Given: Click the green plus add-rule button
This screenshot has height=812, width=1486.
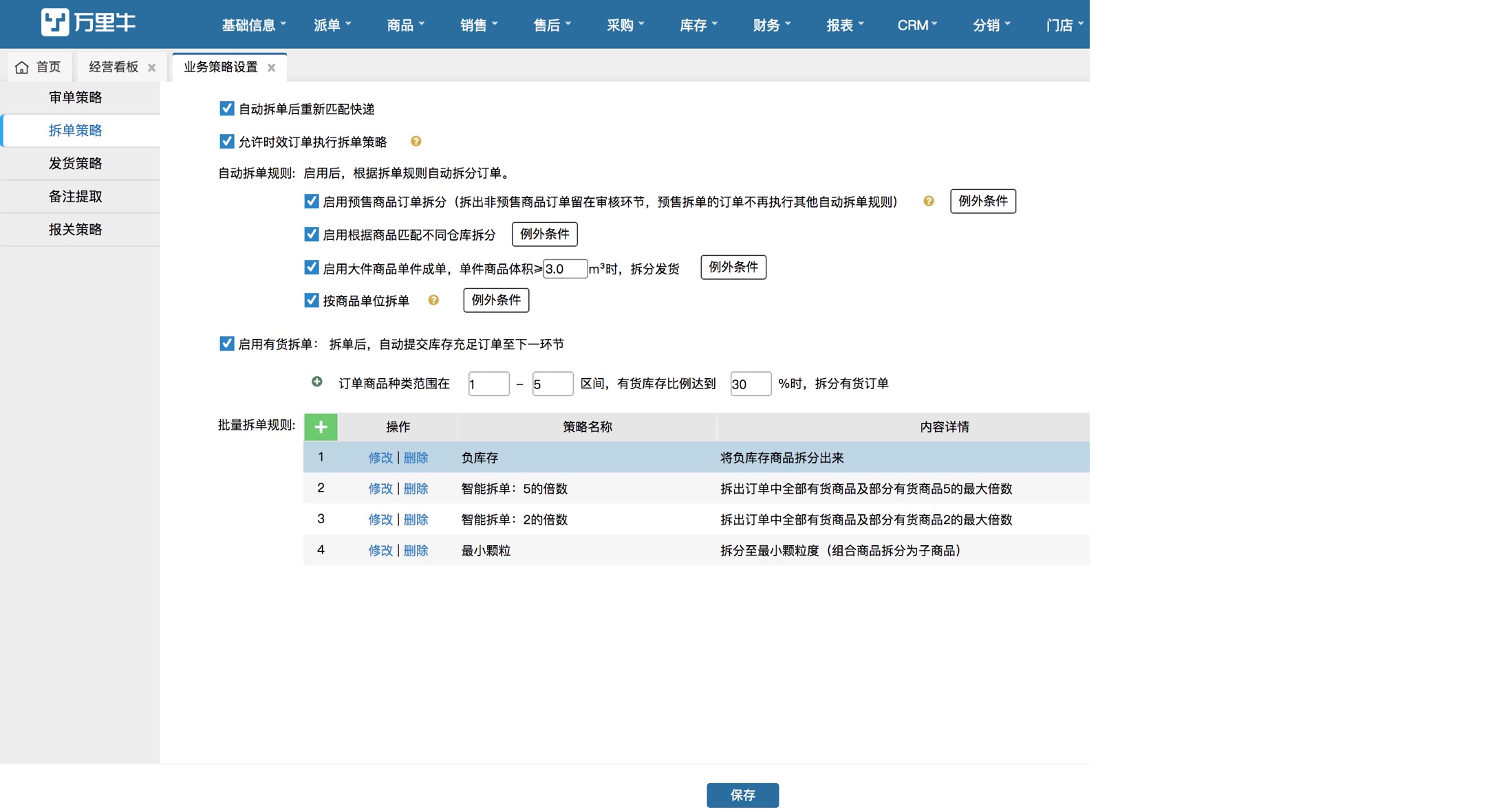Looking at the screenshot, I should pos(321,427).
